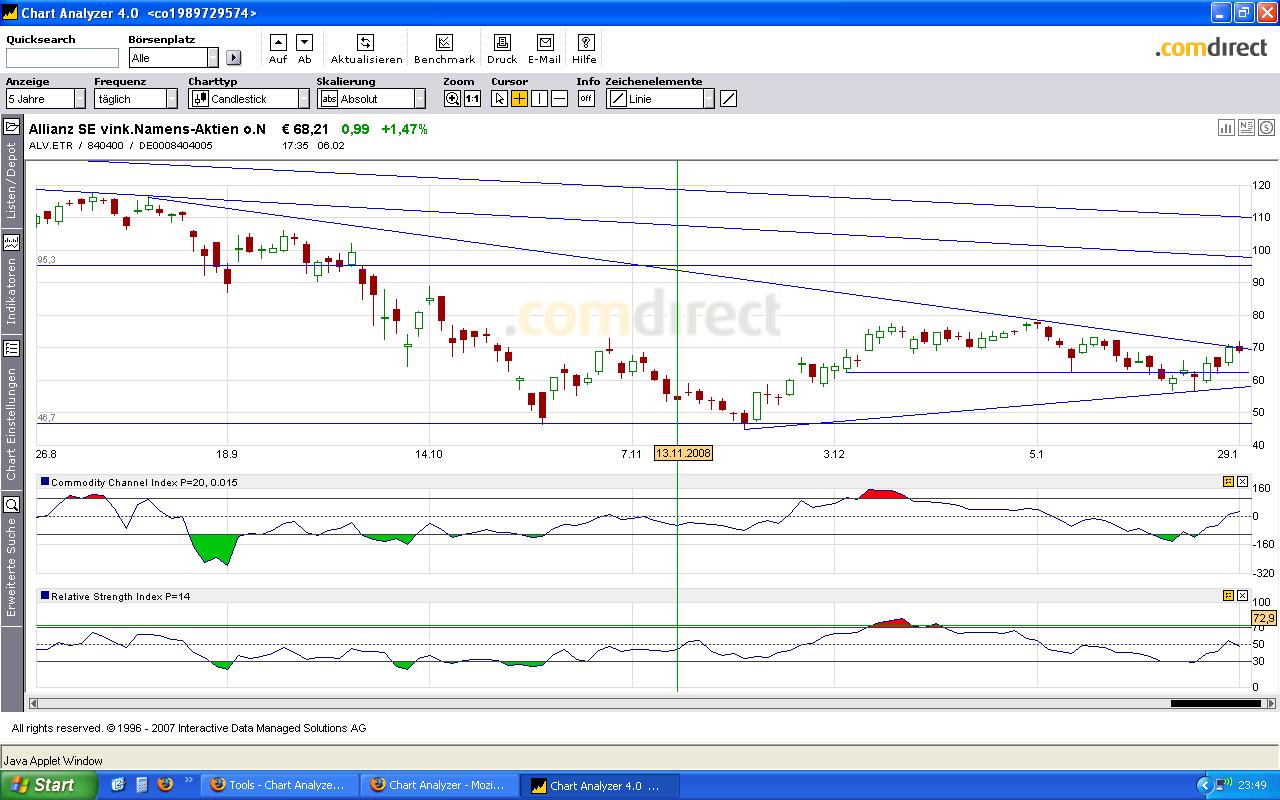Click the left arrow of chart scrollbar
Screen dimensions: 1280x800
pyautogui.click(x=34, y=703)
